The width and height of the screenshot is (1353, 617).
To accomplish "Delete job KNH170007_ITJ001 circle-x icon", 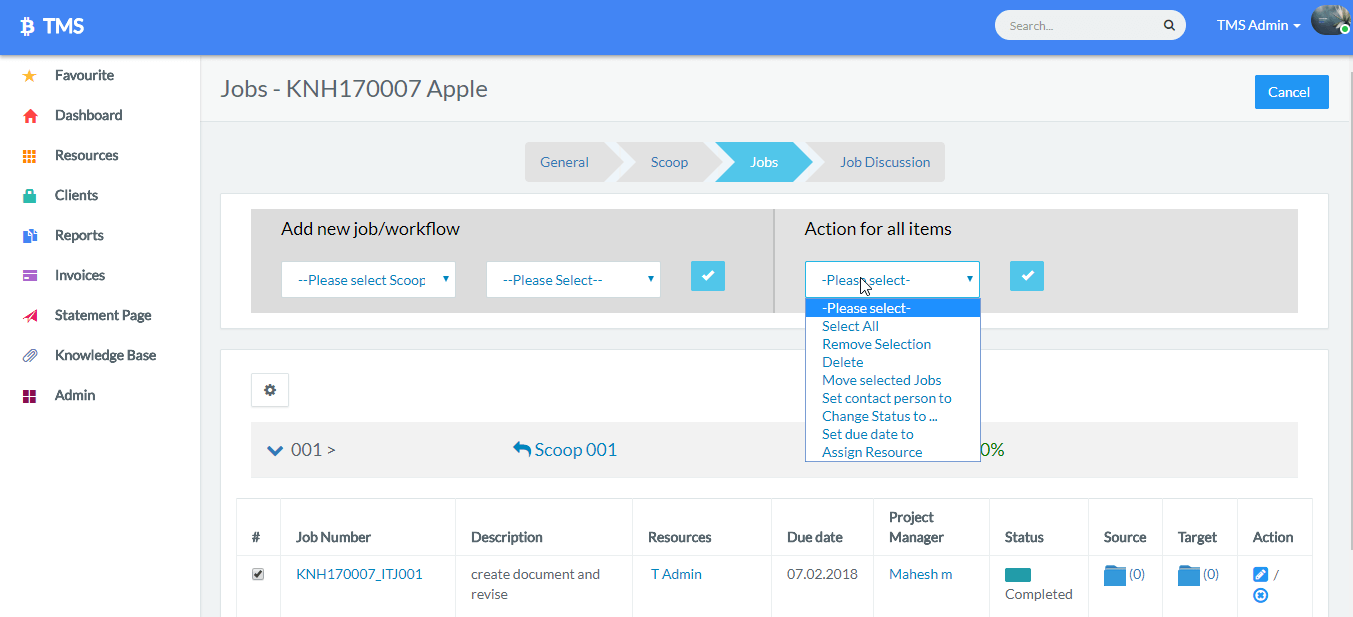I will pyautogui.click(x=1260, y=595).
